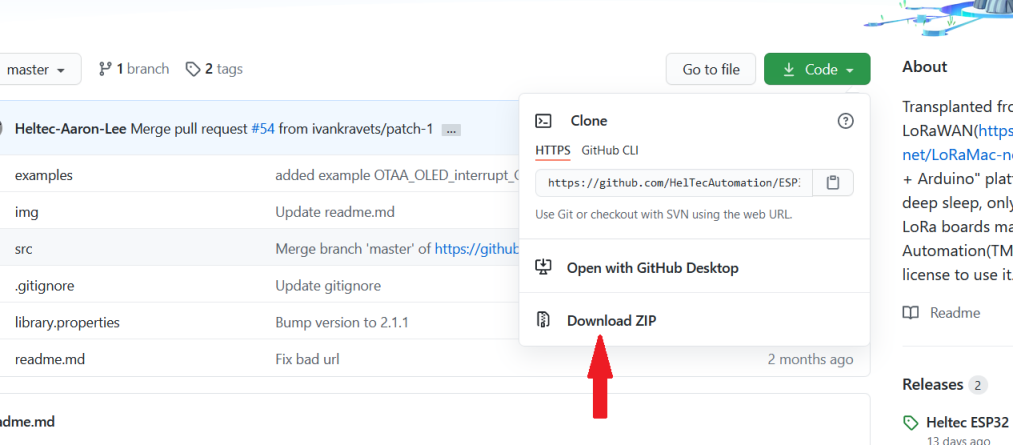Click the Clone terminal icon

(x=543, y=121)
